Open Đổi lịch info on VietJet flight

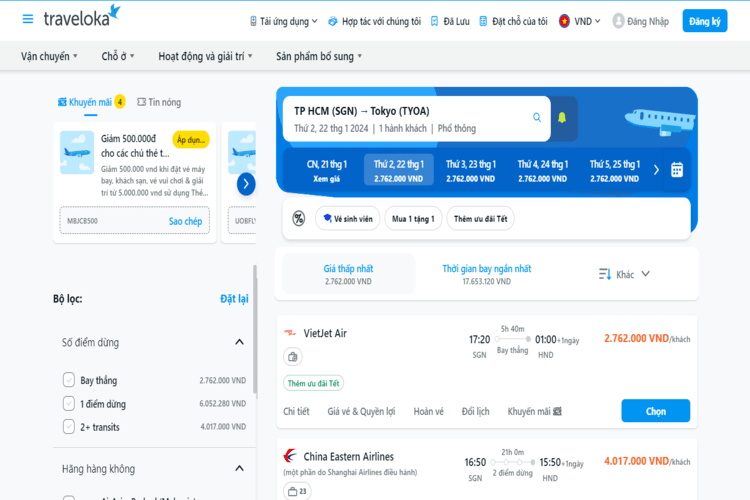click(x=475, y=411)
